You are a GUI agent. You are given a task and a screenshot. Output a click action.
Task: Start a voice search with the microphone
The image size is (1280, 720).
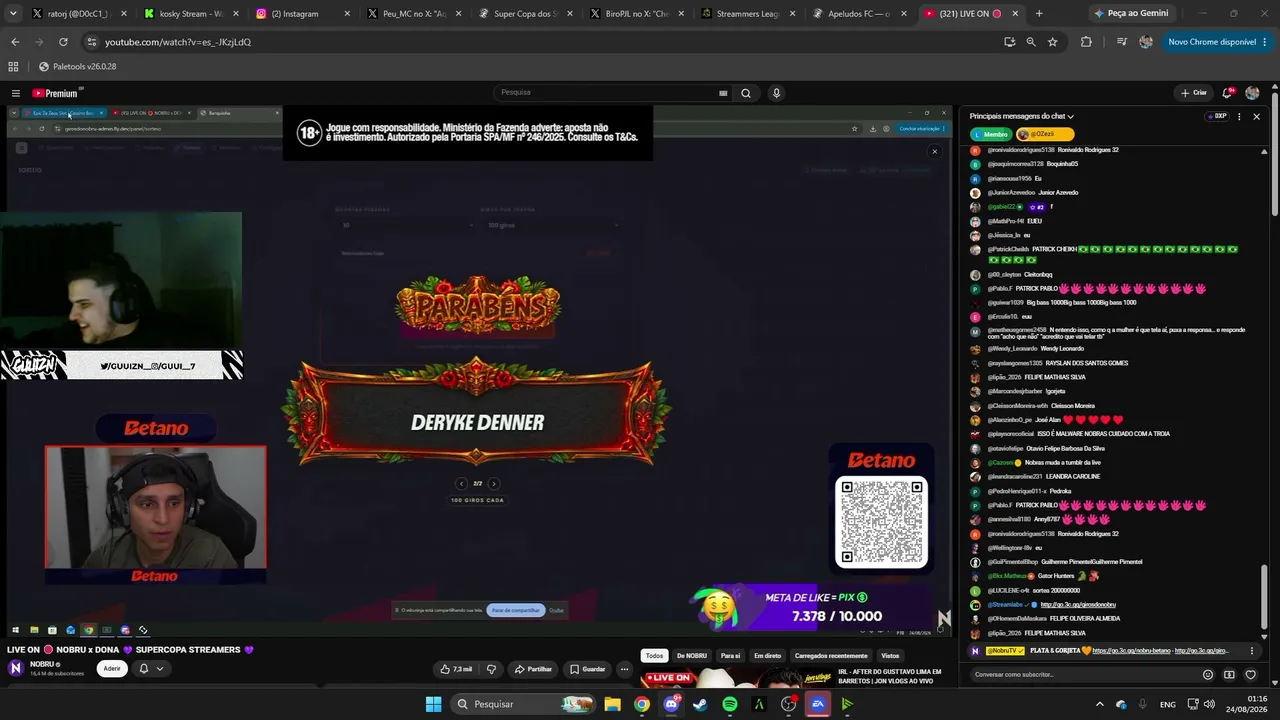click(776, 93)
